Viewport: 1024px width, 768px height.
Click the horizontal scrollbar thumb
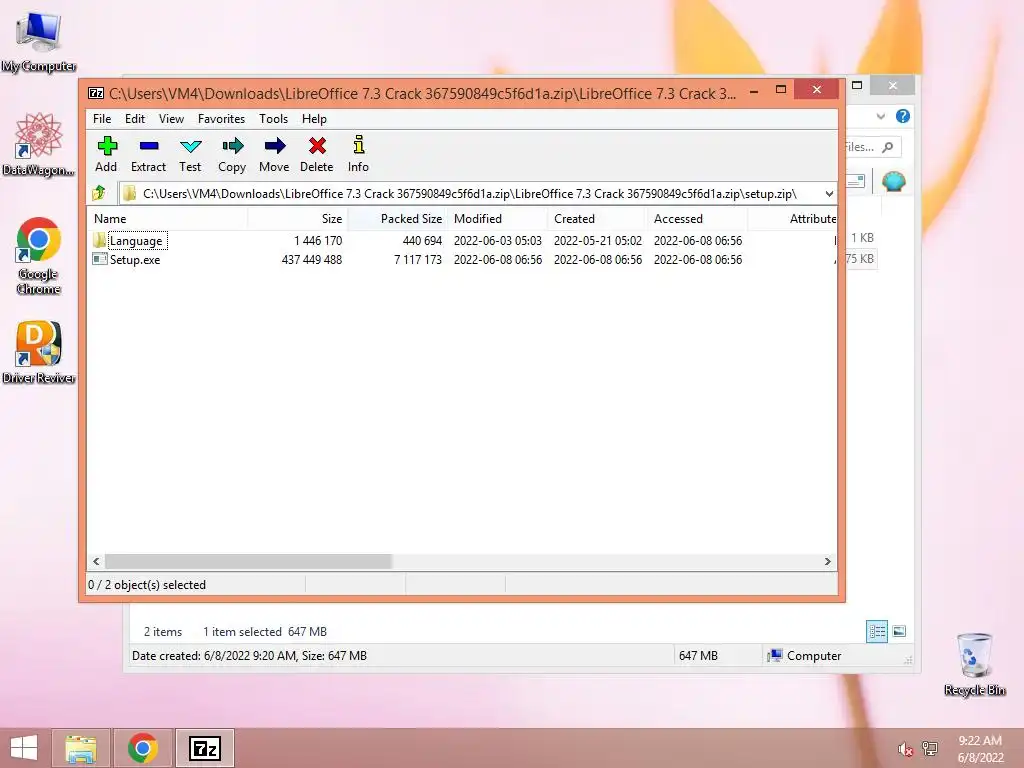(248, 562)
